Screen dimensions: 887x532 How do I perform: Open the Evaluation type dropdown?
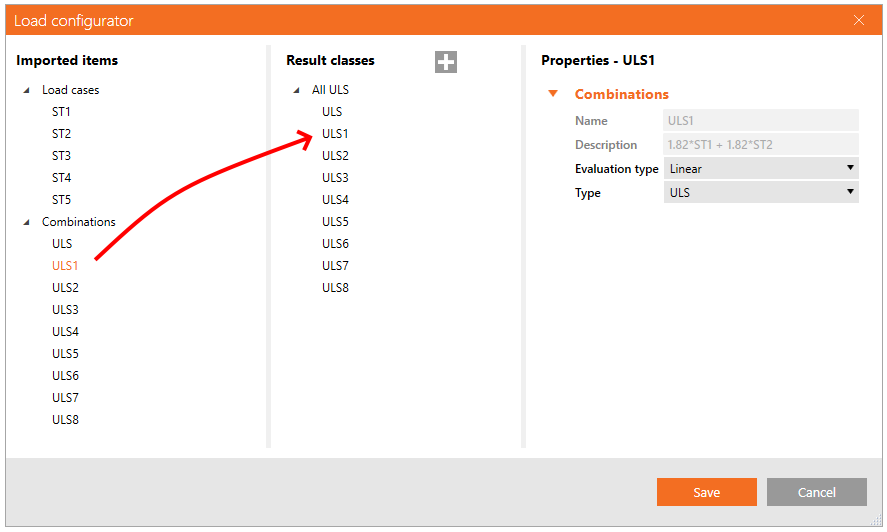click(761, 169)
